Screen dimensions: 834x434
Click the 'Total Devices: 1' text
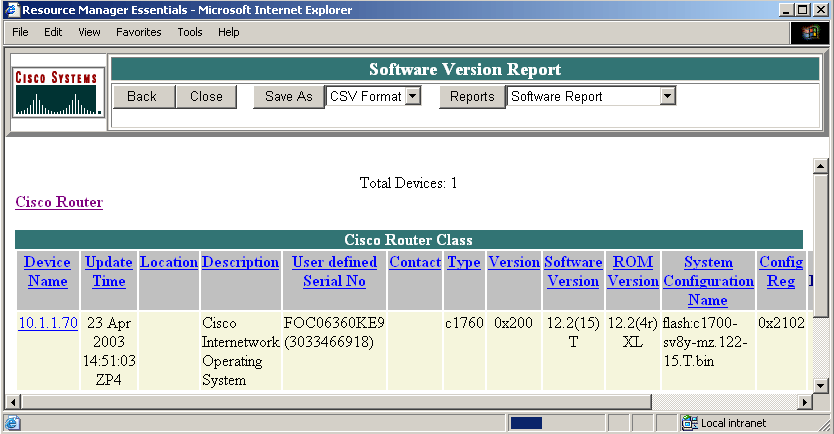pyautogui.click(x=408, y=183)
